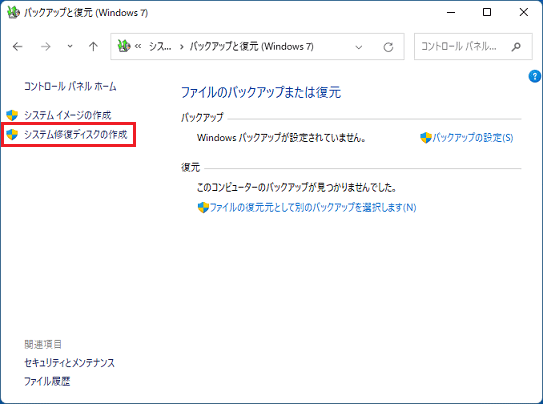Click システム イメージの作成 link
The image size is (543, 404).
pyautogui.click(x=68, y=115)
